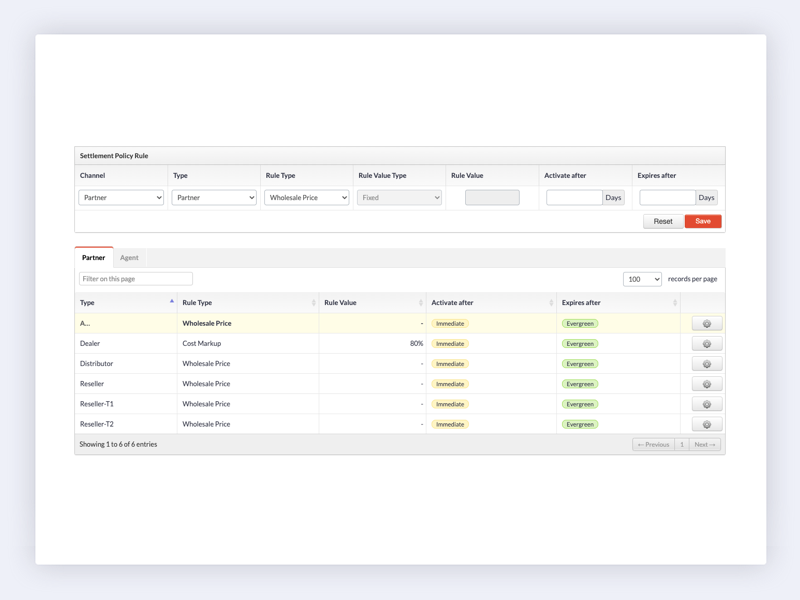Viewport: 800px width, 600px height.
Task: Click the Reset button
Action: [x=663, y=221]
